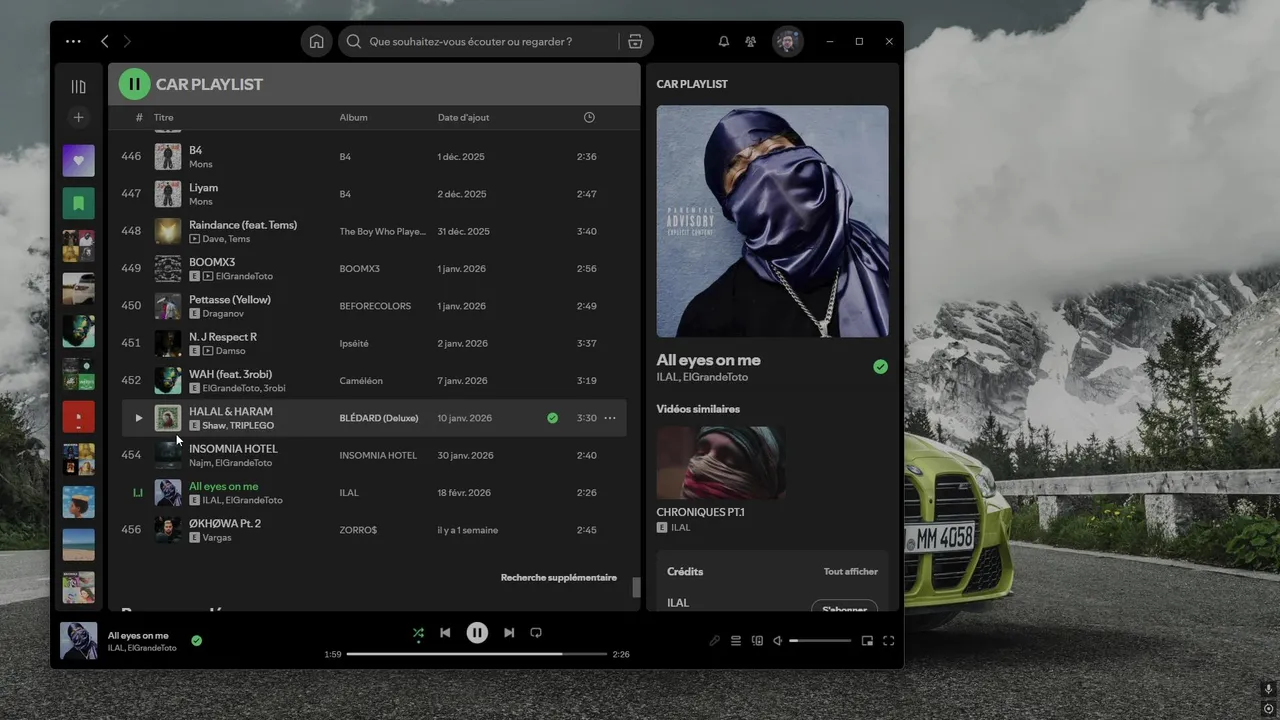This screenshot has height=720, width=1280.
Task: Open the friend activity icon
Action: point(750,41)
